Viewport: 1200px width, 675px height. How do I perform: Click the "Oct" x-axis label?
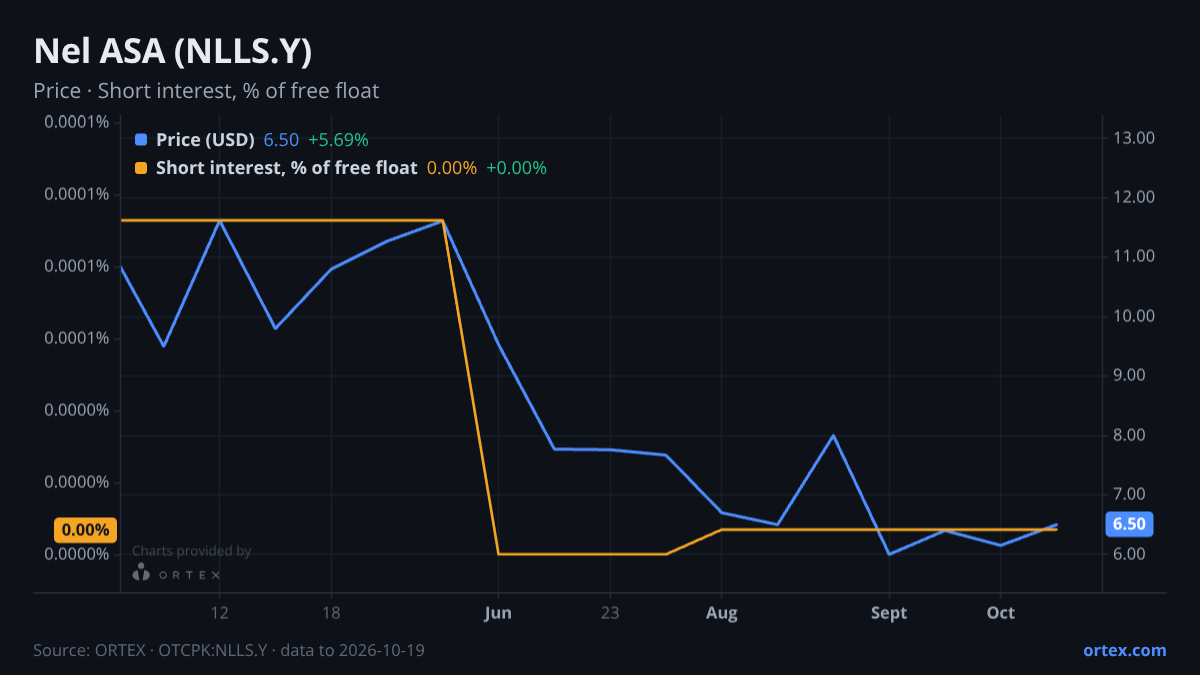[x=1001, y=613]
